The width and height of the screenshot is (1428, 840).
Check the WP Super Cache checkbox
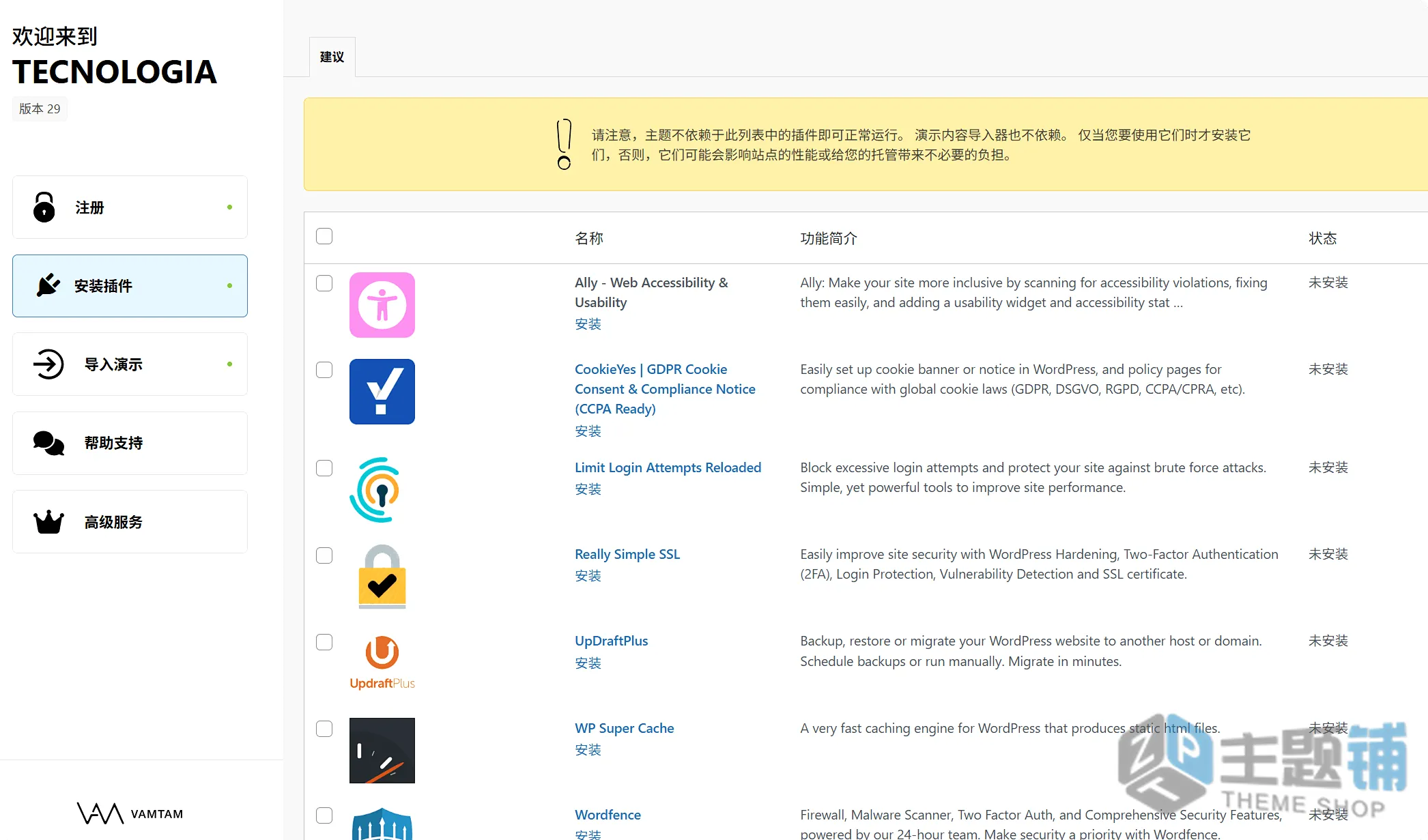click(324, 729)
